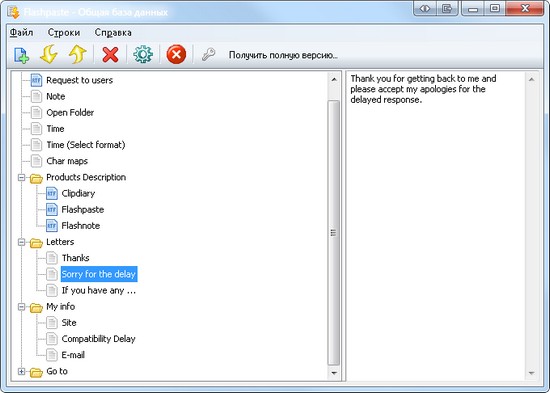Open the Строки menu

[x=64, y=33]
